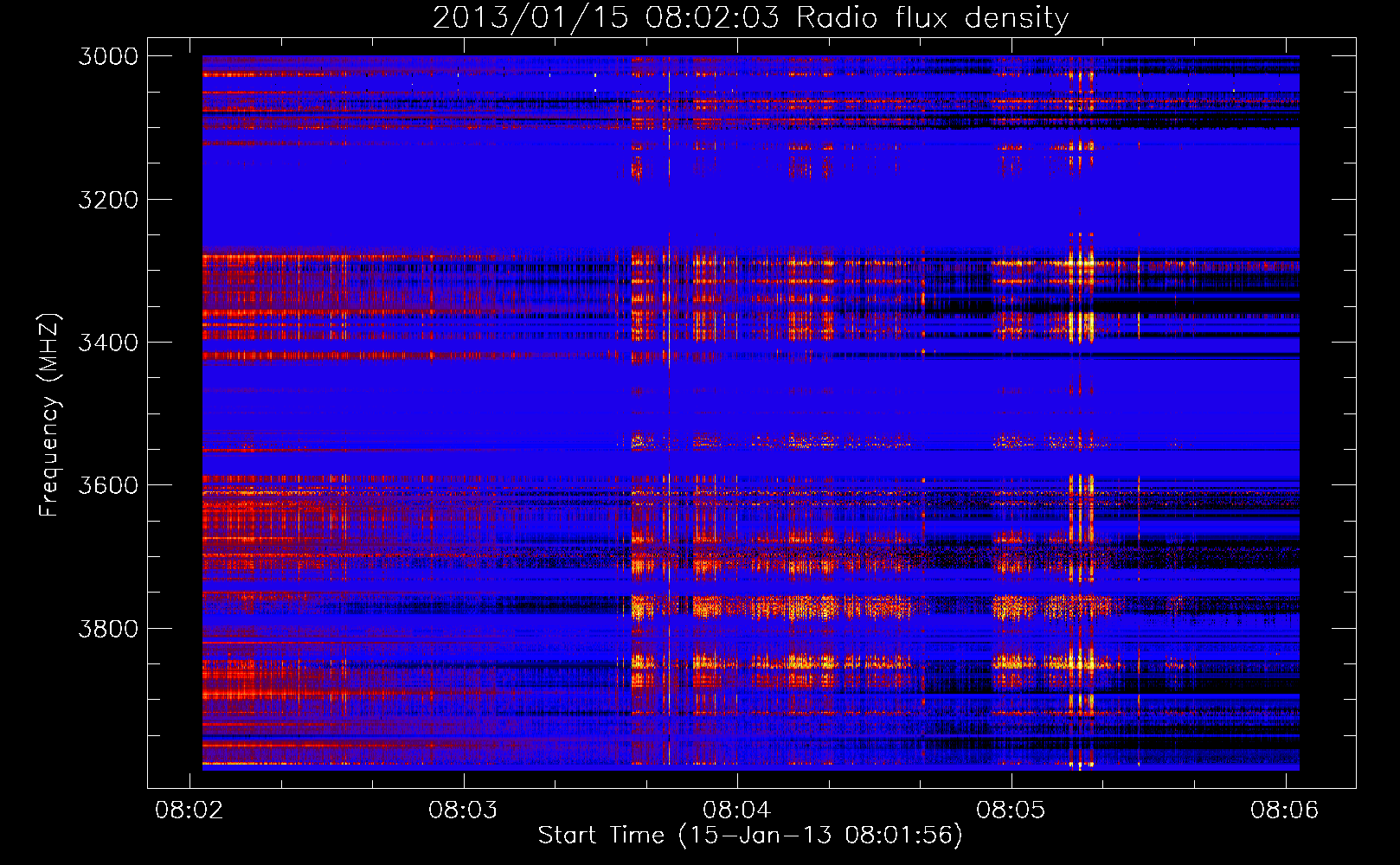This screenshot has height=865, width=1400.
Task: Click the 3800 frequency tick label
Action: pyautogui.click(x=108, y=629)
